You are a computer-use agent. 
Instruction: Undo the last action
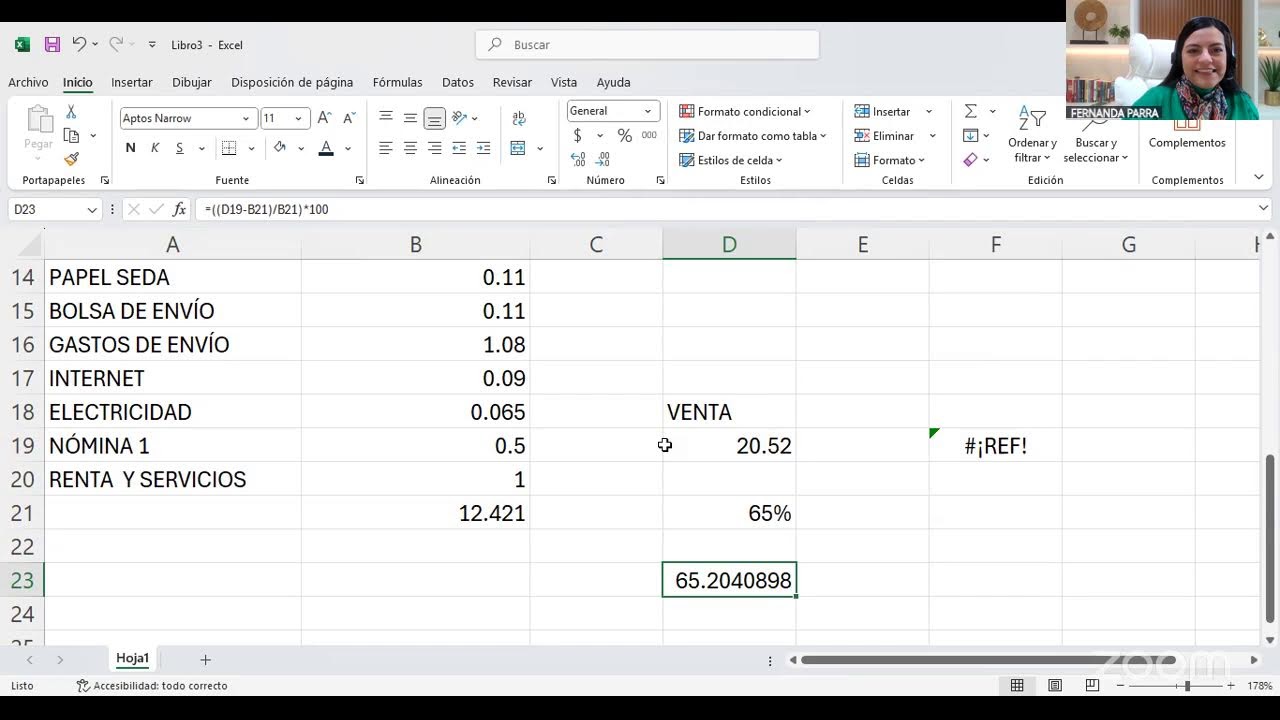pos(79,44)
